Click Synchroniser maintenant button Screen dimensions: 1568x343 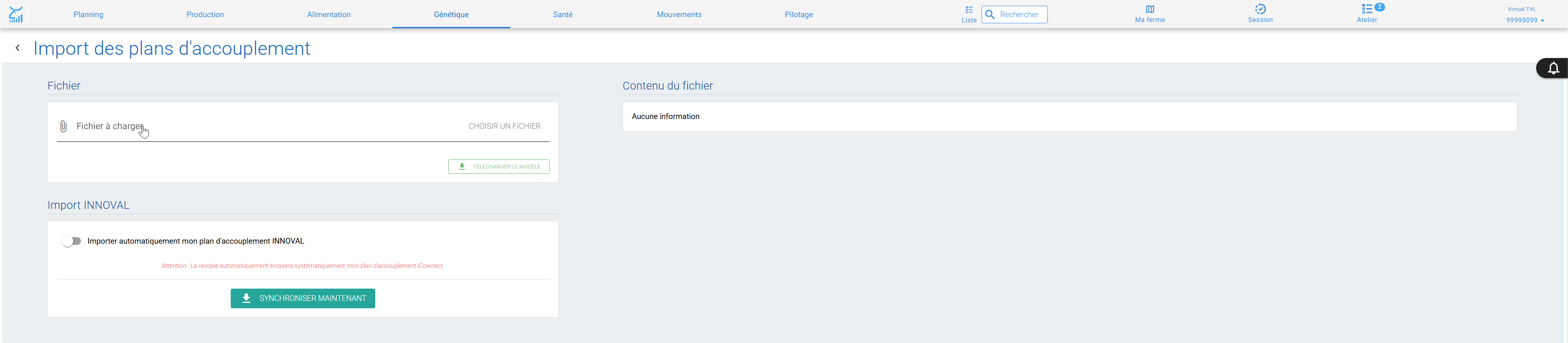[x=303, y=298]
